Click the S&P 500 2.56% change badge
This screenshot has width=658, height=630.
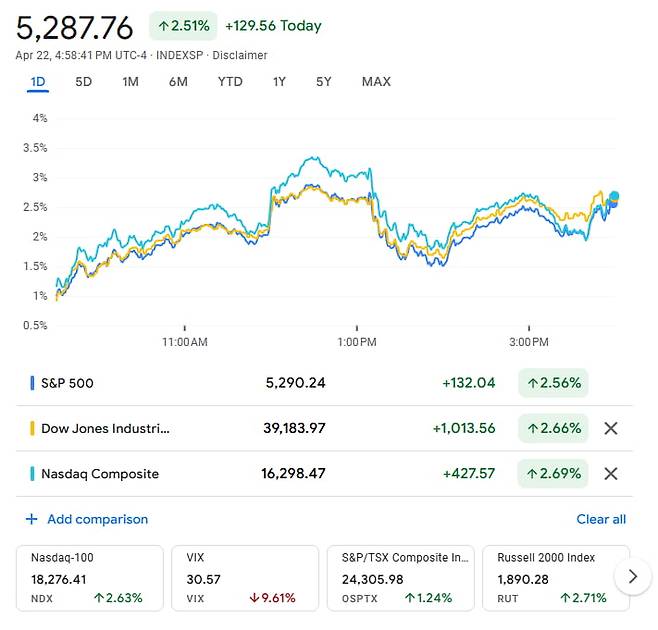553,382
